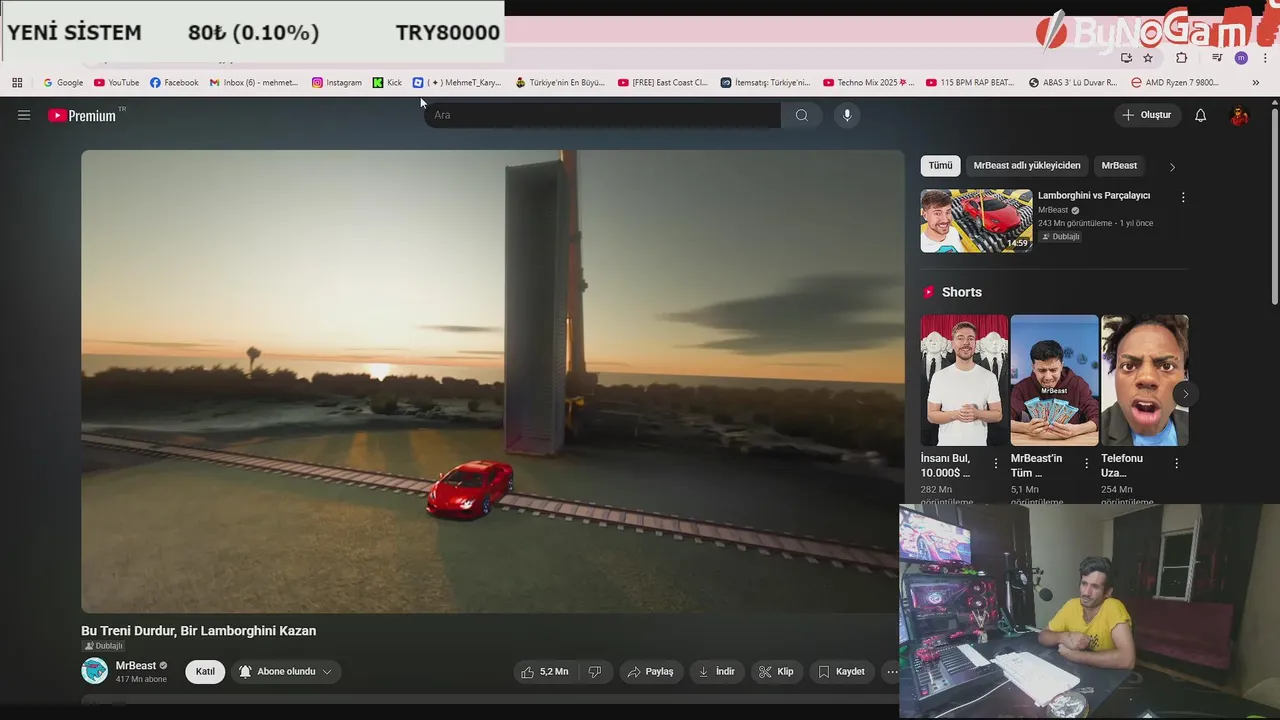Like the video with thumbs up
Image resolution: width=1280 pixels, height=720 pixels.
tap(544, 672)
